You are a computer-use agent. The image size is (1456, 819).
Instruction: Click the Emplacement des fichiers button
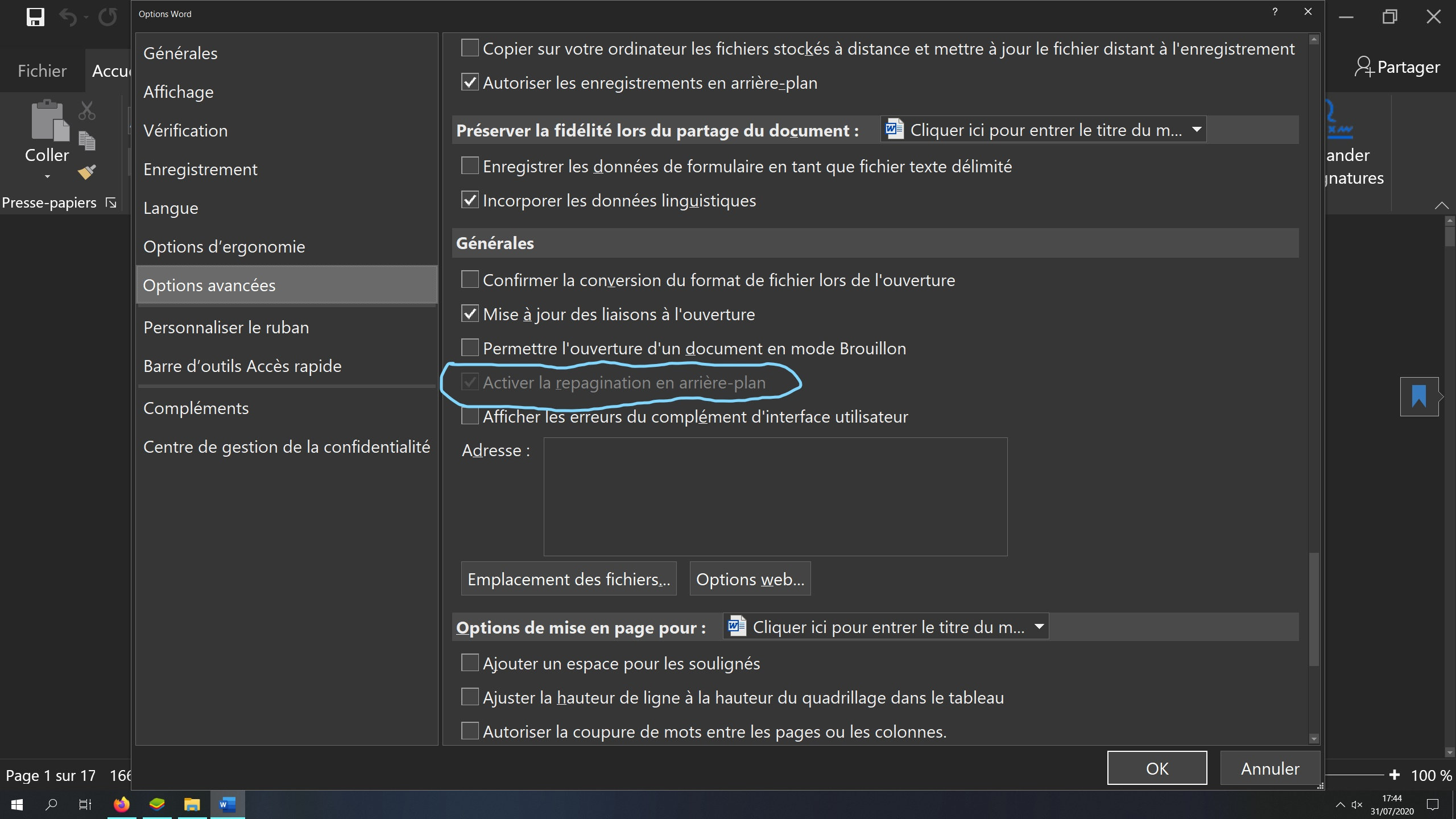point(568,579)
